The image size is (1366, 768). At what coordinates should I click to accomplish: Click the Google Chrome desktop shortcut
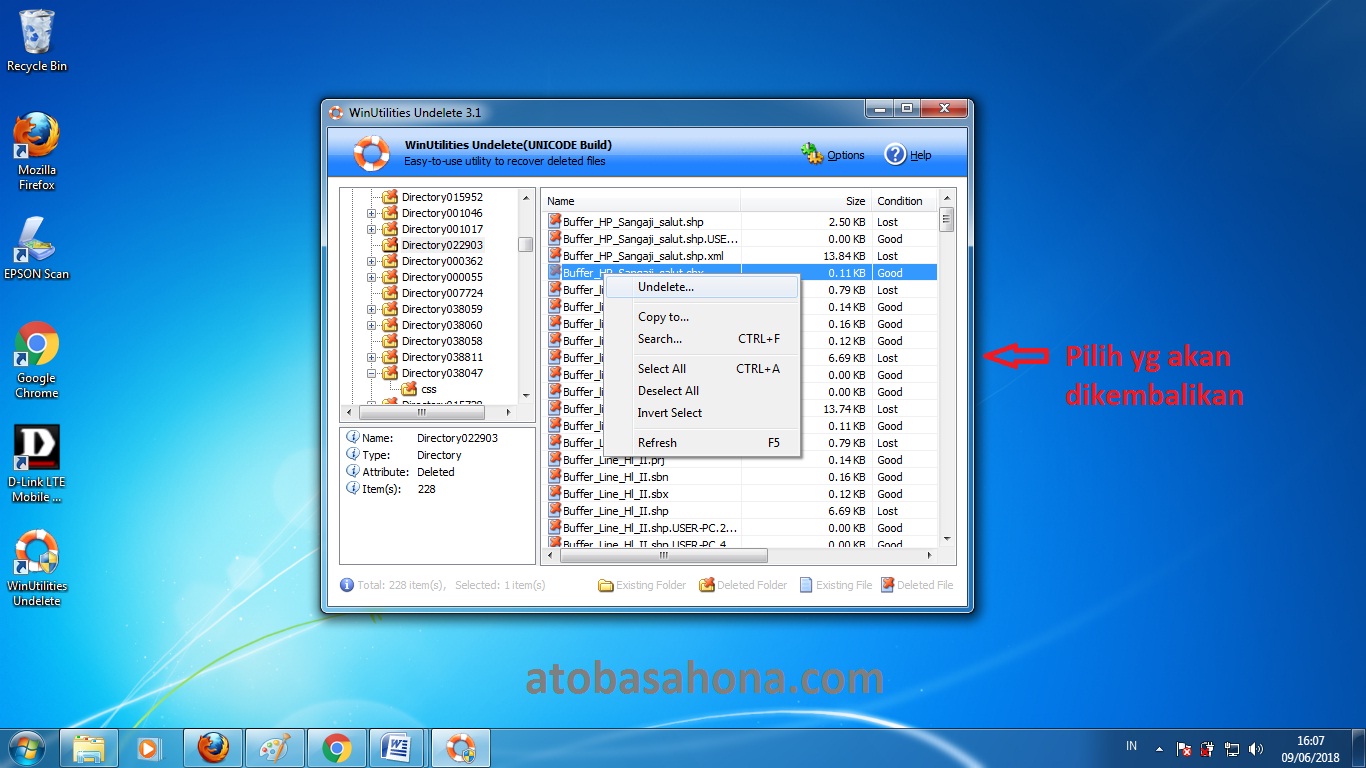[37, 359]
